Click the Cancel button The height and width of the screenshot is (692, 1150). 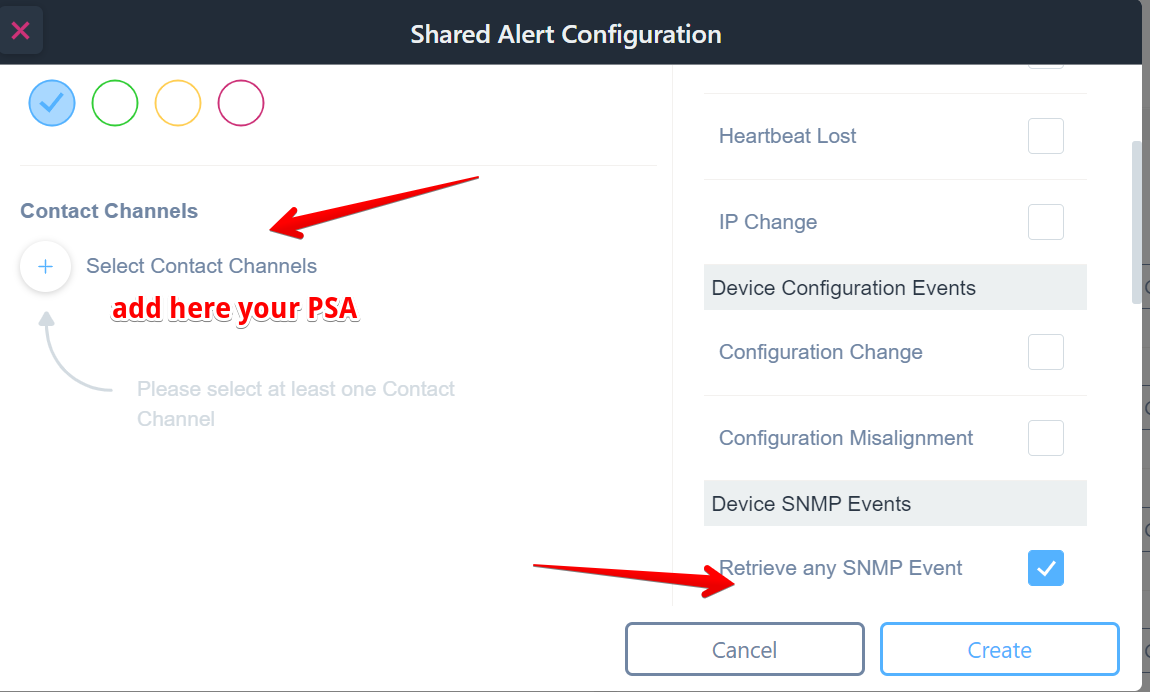[x=744, y=649]
